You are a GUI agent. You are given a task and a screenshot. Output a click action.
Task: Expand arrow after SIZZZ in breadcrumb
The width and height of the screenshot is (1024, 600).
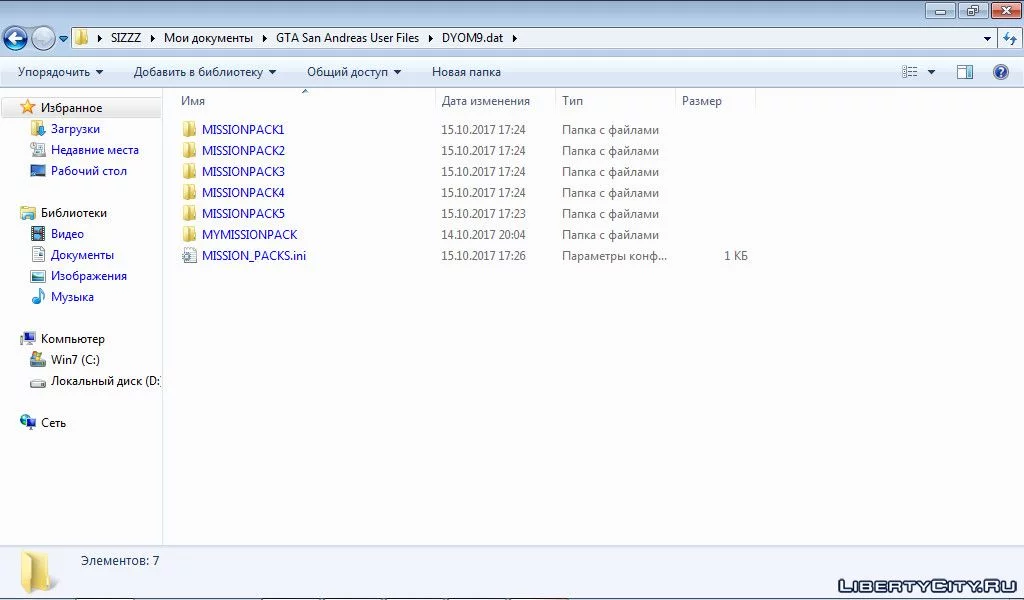pos(152,39)
